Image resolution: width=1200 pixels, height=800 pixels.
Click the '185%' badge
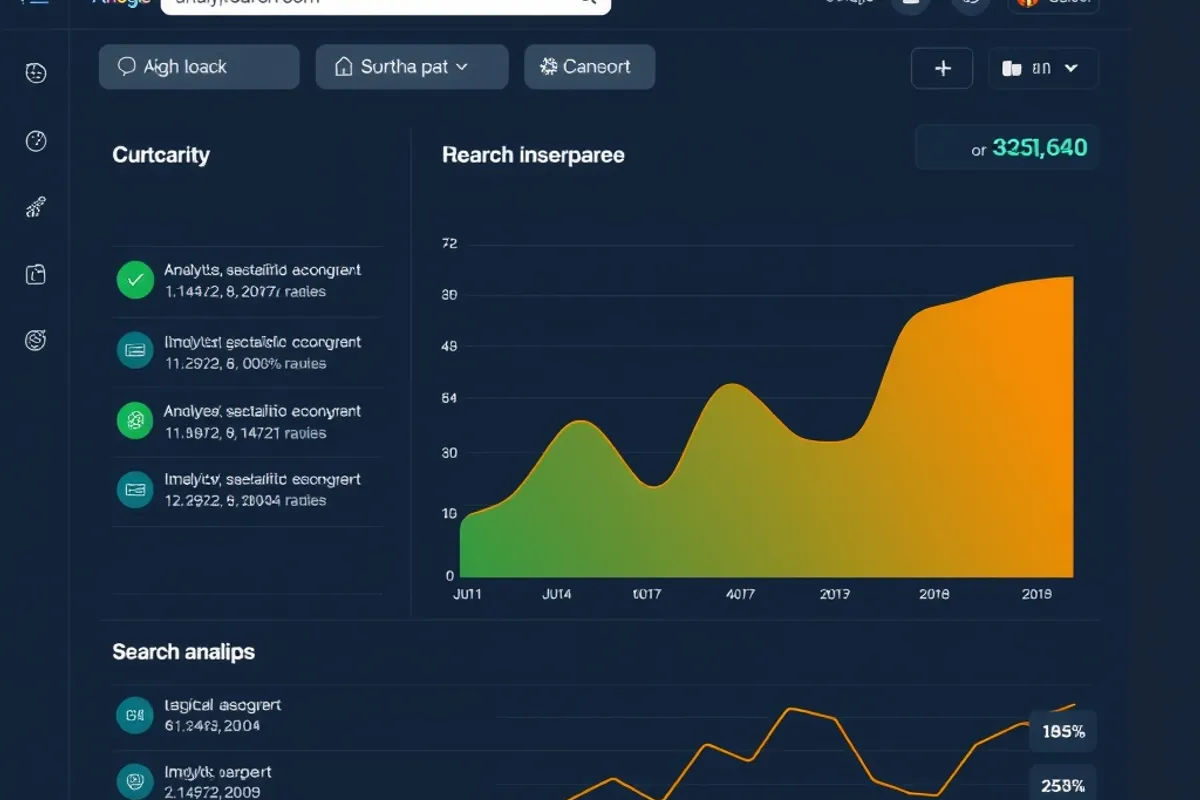[x=1063, y=731]
